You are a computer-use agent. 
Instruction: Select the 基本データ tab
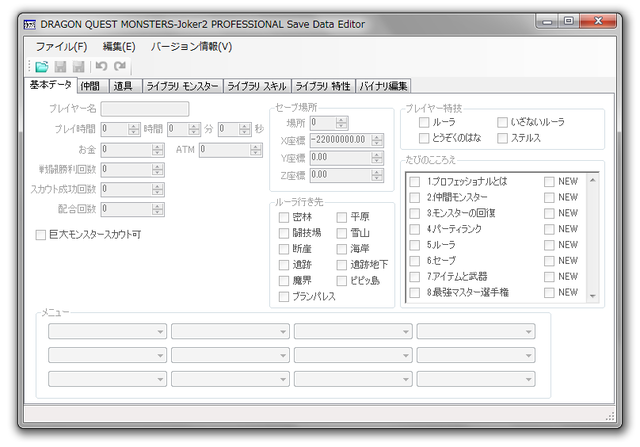pos(51,85)
